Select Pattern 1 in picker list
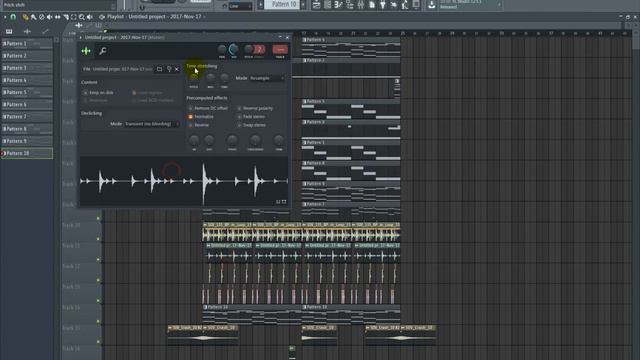Screen dimensions: 640x360 click(27, 44)
